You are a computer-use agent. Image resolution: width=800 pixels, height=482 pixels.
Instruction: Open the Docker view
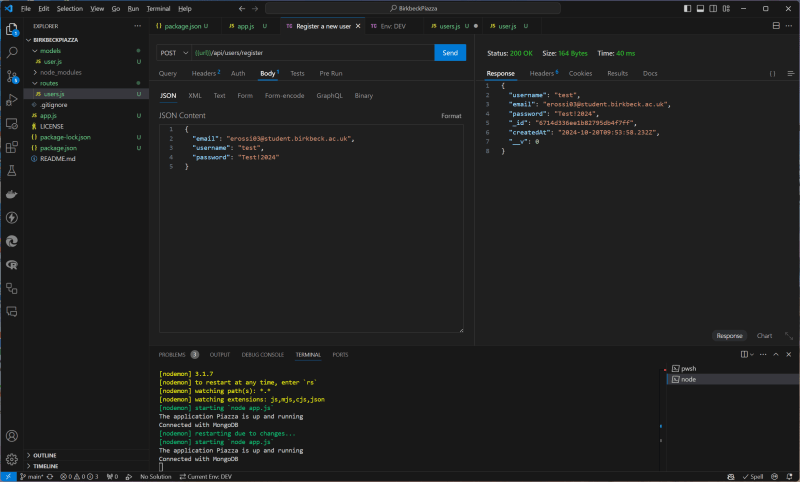11,194
